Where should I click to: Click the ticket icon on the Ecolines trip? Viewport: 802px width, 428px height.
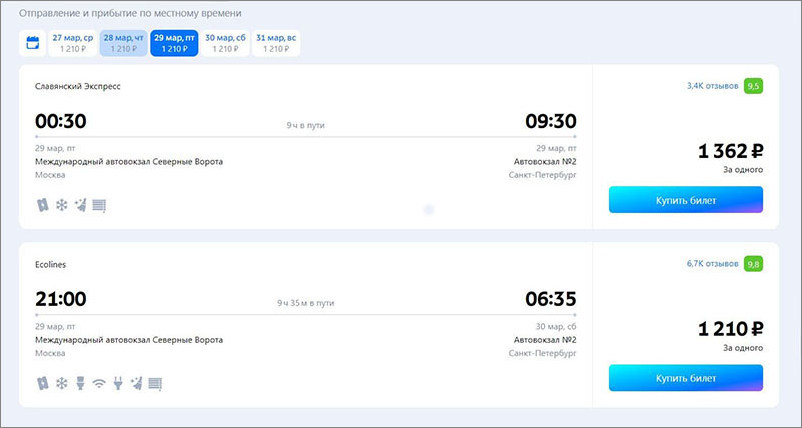coord(42,384)
